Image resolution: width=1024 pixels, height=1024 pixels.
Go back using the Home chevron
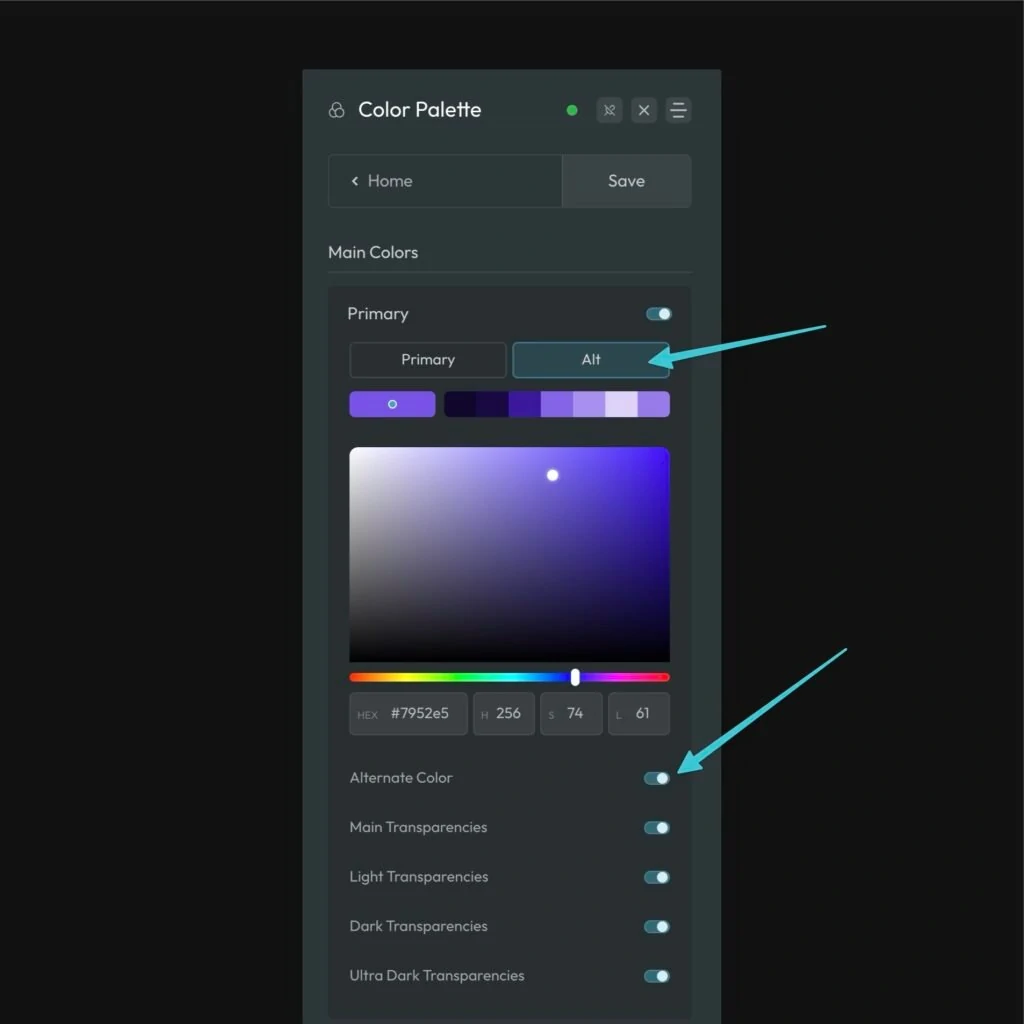355,181
